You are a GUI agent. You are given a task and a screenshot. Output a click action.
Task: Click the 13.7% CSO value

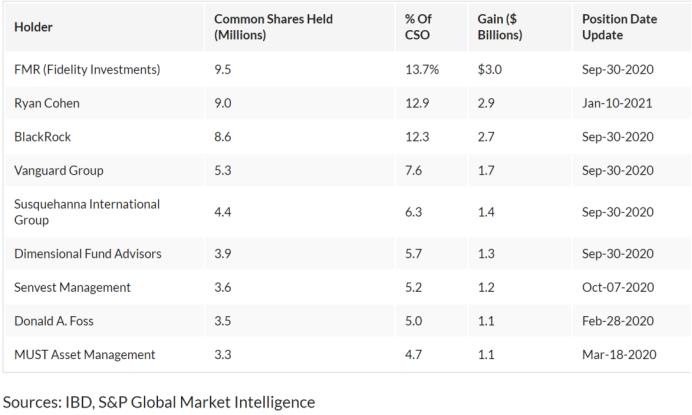point(421,70)
